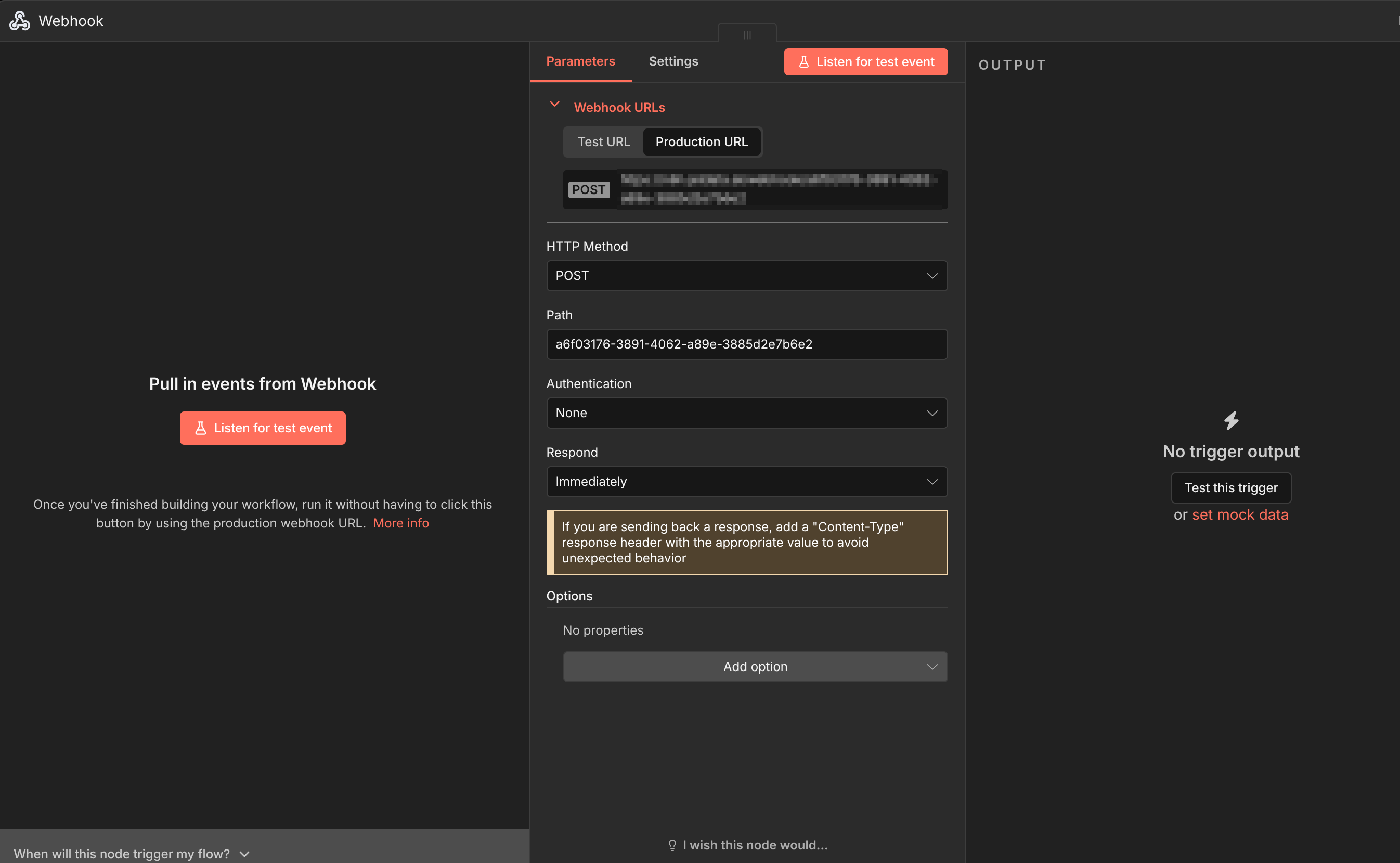1400x863 pixels.
Task: Click the drag handle at the panel top
Action: (747, 34)
